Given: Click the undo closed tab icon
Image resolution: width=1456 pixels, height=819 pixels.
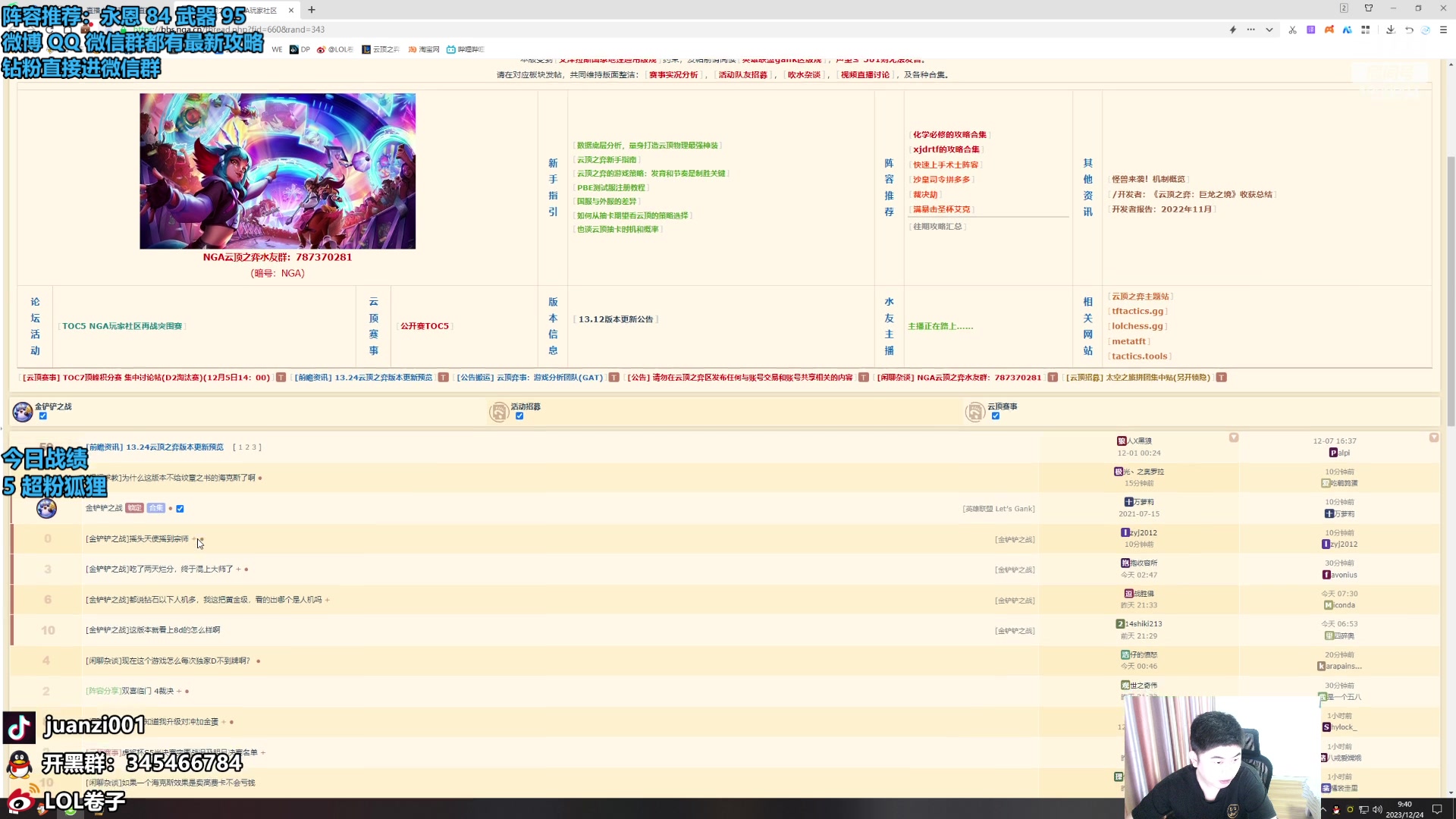Looking at the screenshot, I should (1408, 30).
